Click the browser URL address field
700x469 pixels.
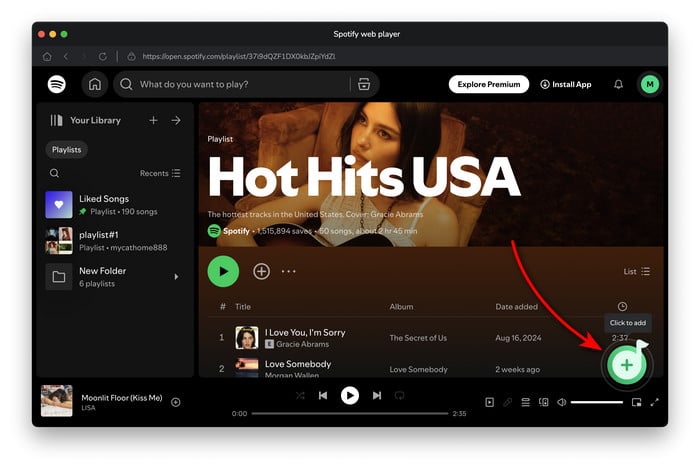pos(239,57)
